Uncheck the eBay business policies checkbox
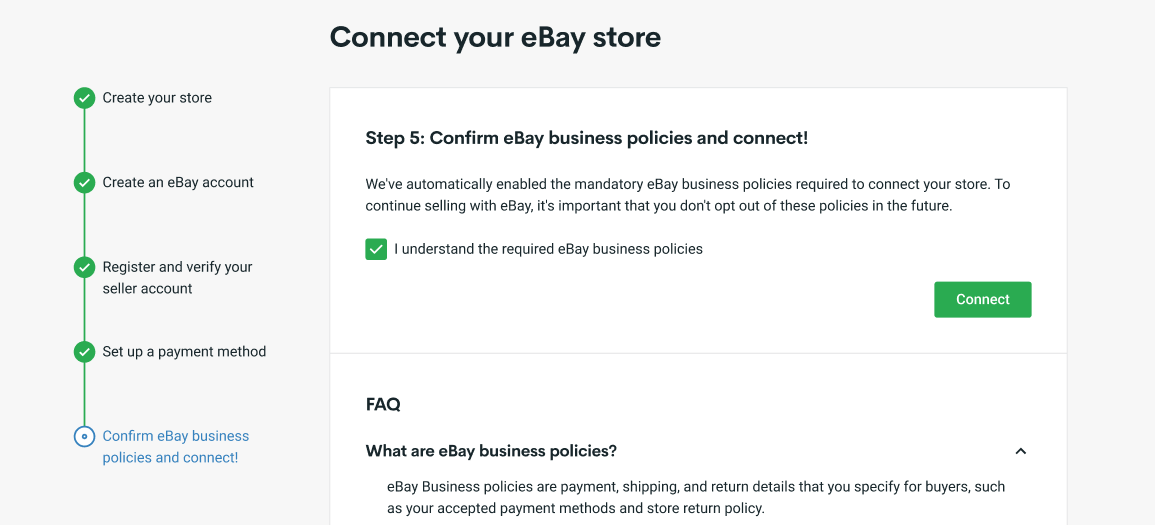This screenshot has height=525, width=1155. [376, 250]
